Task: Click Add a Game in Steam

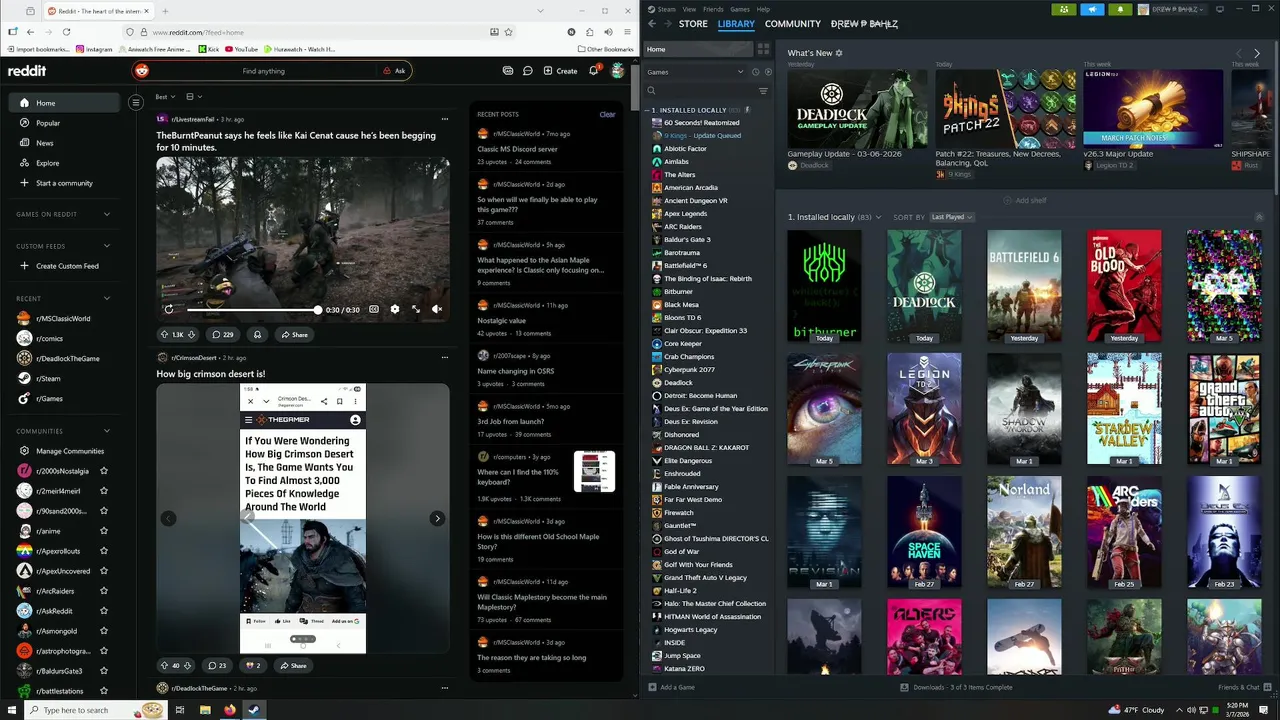Action: (x=671, y=687)
